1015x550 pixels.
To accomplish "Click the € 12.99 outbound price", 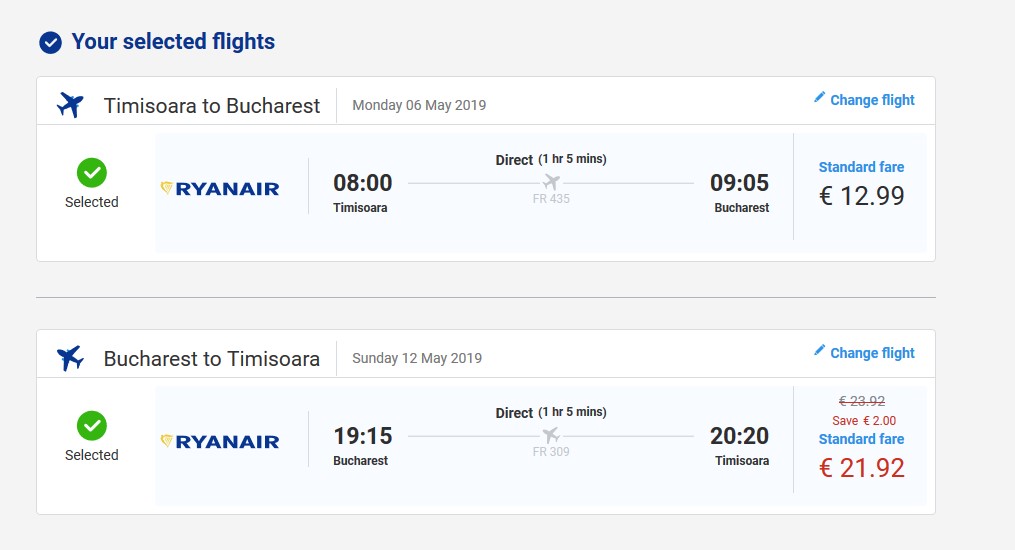I will tap(862, 196).
